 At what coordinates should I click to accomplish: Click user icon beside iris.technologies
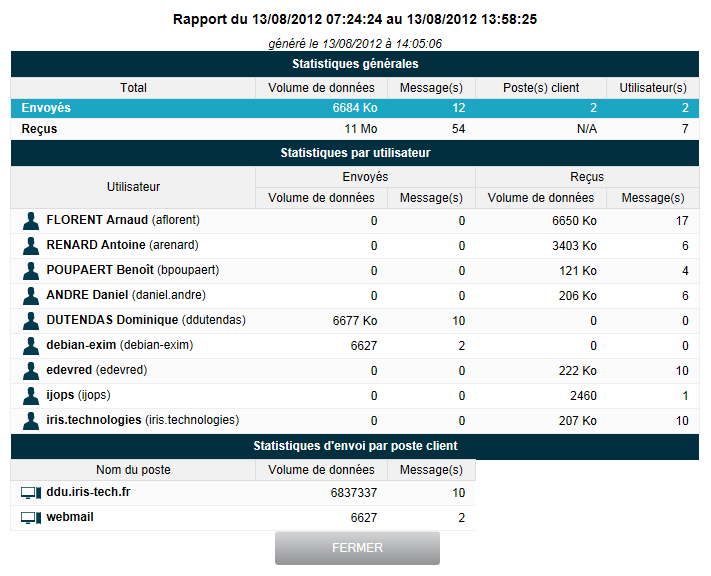click(31, 420)
